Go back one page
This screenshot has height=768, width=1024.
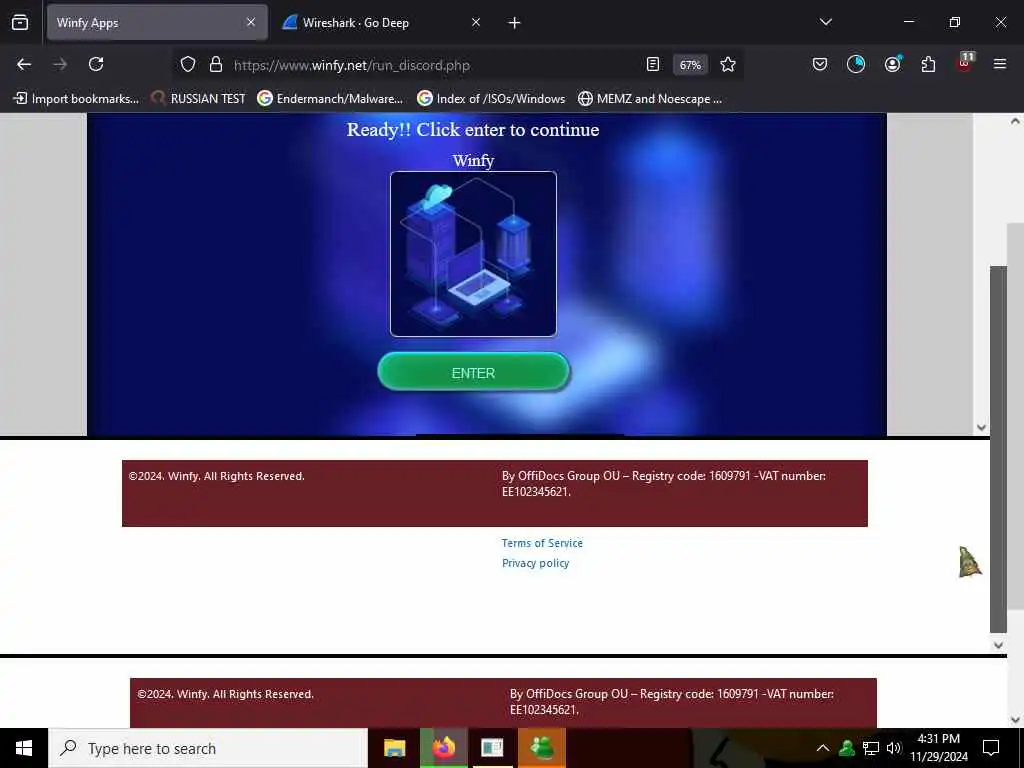point(24,64)
